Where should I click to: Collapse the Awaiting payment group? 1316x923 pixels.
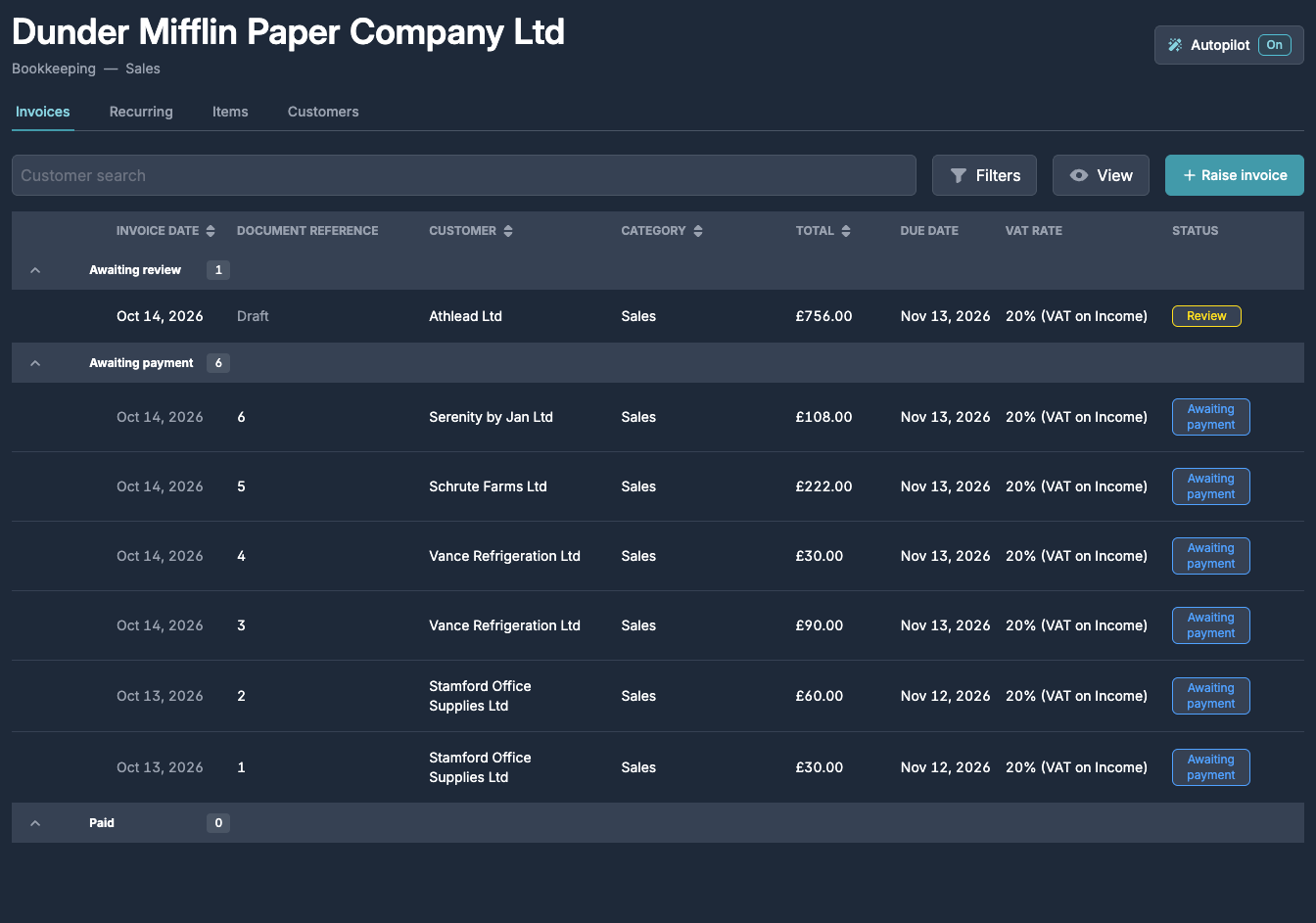[35, 363]
